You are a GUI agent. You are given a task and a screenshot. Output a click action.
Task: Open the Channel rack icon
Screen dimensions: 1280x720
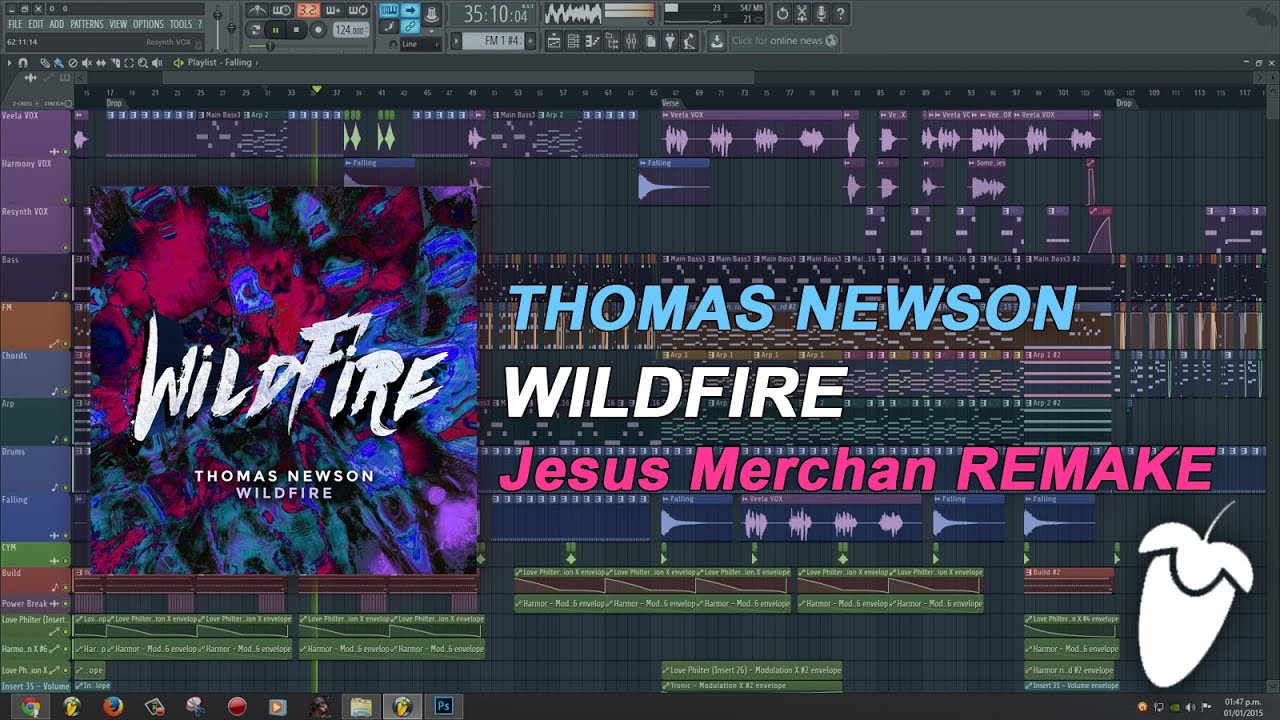[x=573, y=41]
